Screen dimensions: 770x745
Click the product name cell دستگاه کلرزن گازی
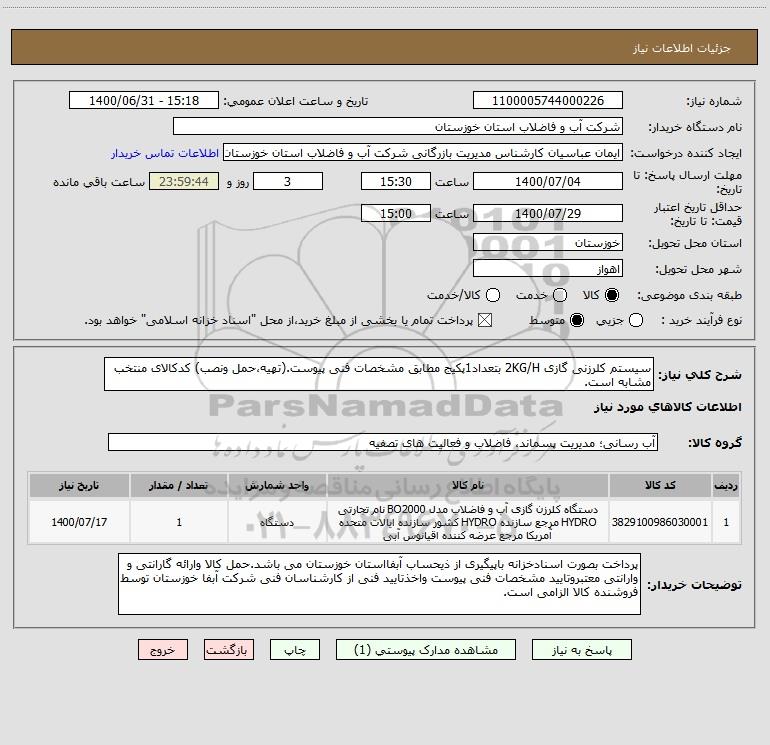point(468,522)
